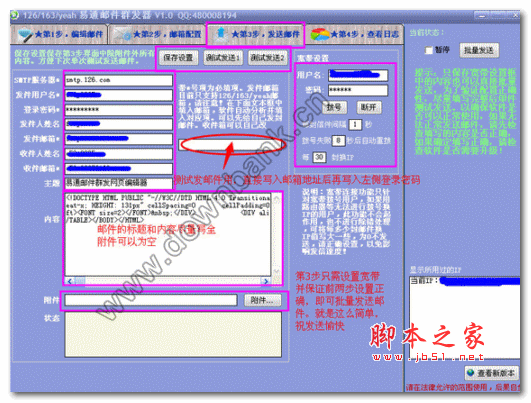Open step 1 edit mail tab
This screenshot has height=403, width=531.
click(59, 34)
